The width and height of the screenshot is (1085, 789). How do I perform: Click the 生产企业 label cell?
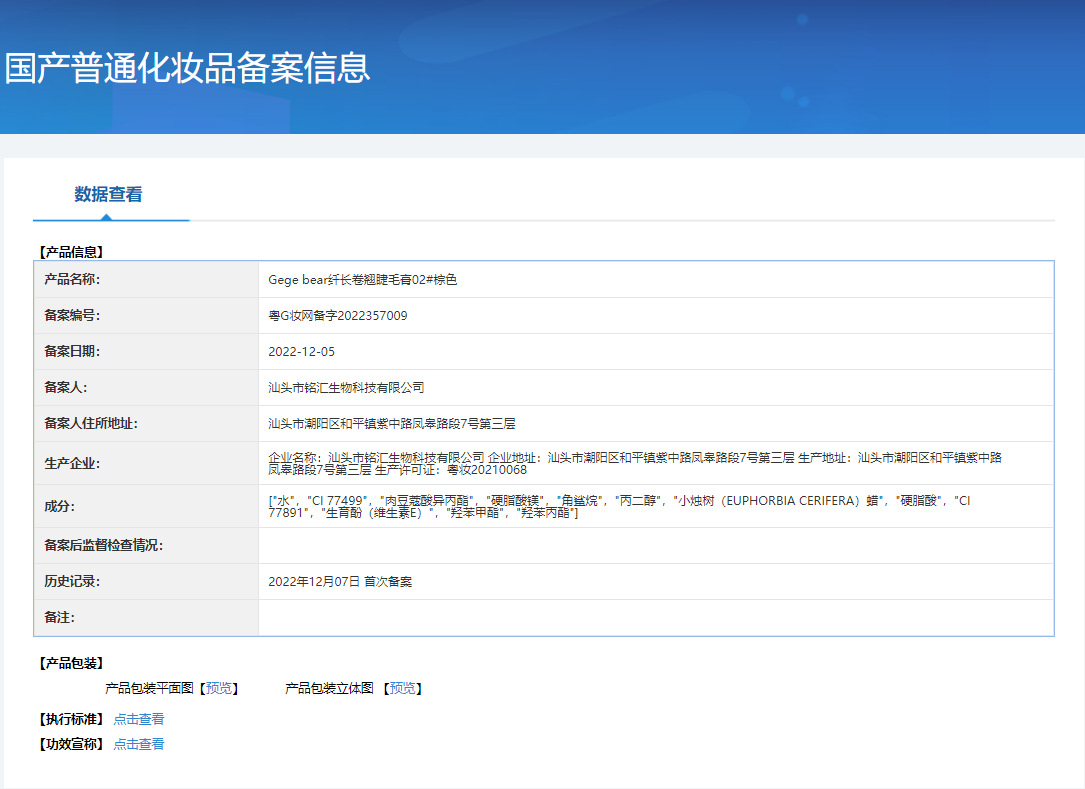tap(147, 464)
